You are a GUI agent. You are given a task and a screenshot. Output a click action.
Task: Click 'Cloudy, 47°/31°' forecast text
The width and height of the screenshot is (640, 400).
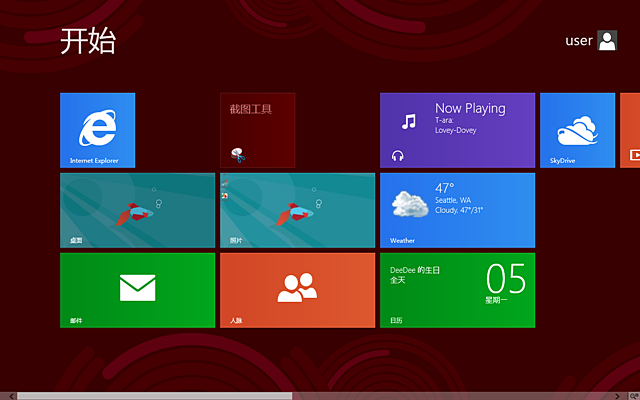[459, 210]
